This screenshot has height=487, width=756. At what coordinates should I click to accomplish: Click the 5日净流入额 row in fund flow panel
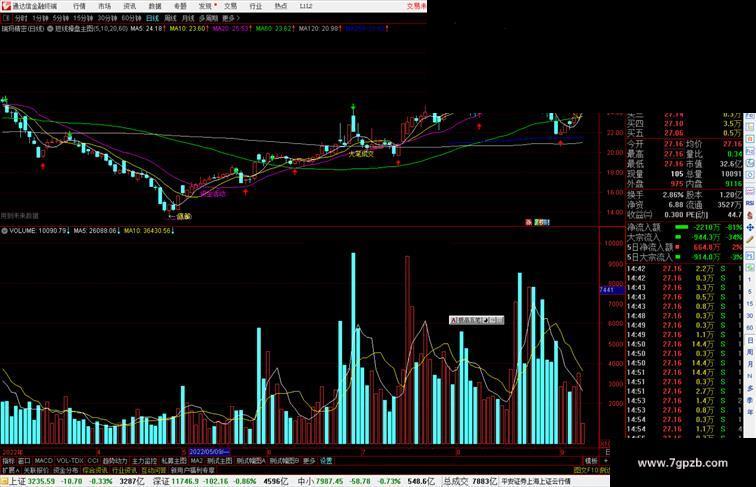pos(684,247)
